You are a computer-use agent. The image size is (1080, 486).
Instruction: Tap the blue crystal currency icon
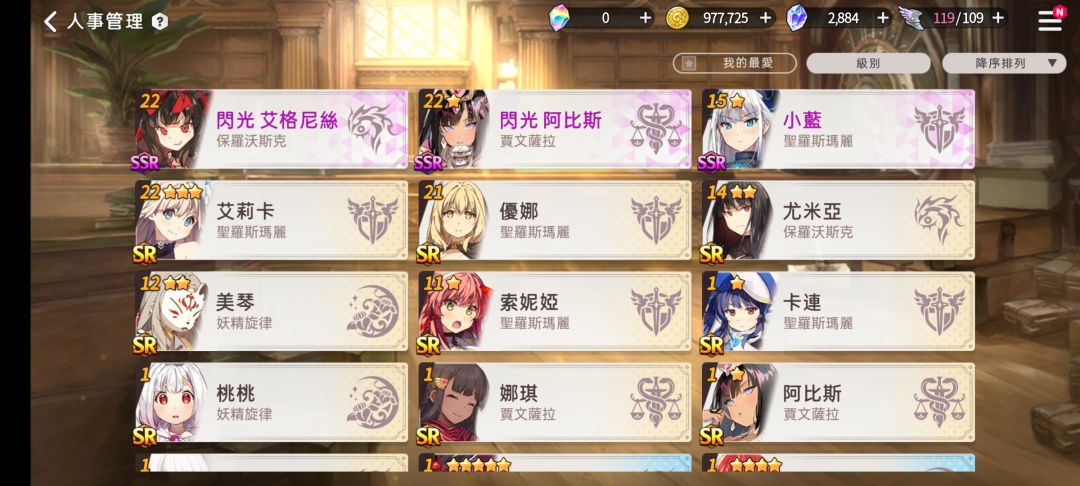click(798, 18)
